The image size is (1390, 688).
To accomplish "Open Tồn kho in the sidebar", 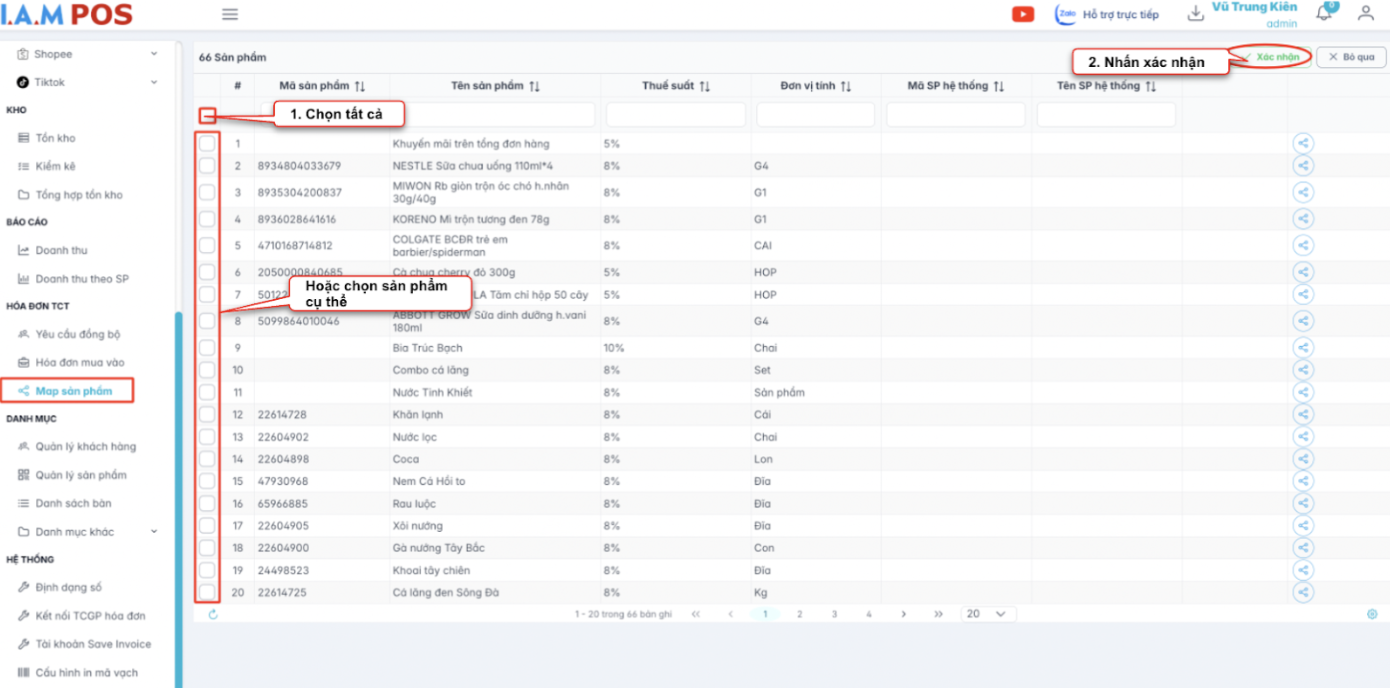I will point(55,138).
